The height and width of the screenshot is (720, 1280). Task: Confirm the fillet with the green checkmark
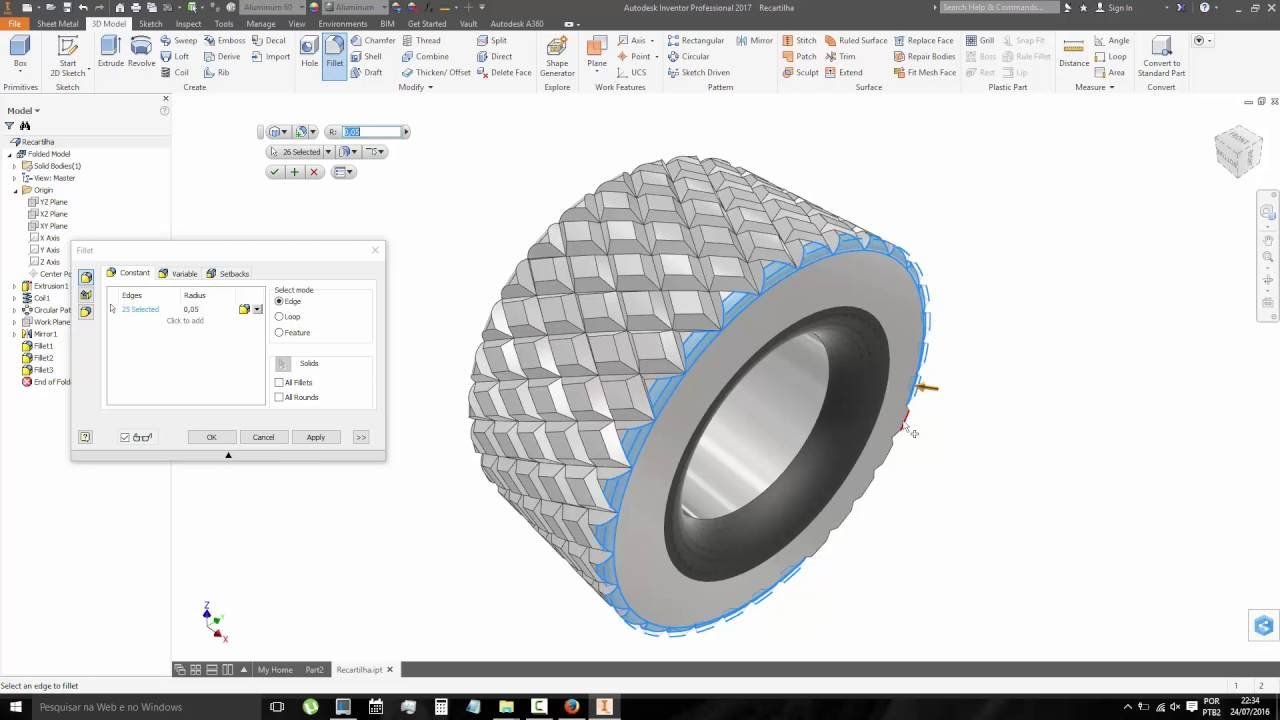(x=274, y=172)
